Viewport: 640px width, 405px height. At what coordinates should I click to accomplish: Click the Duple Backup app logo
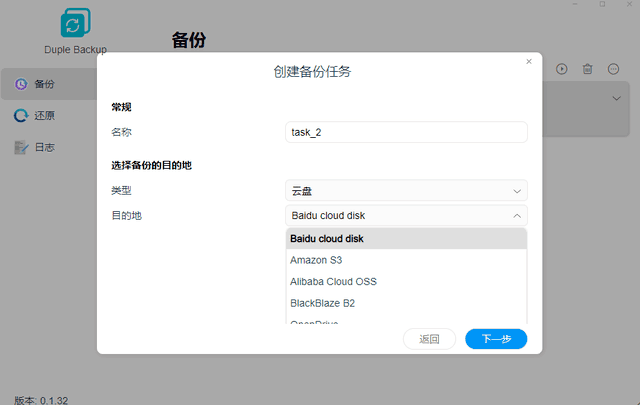(x=76, y=23)
